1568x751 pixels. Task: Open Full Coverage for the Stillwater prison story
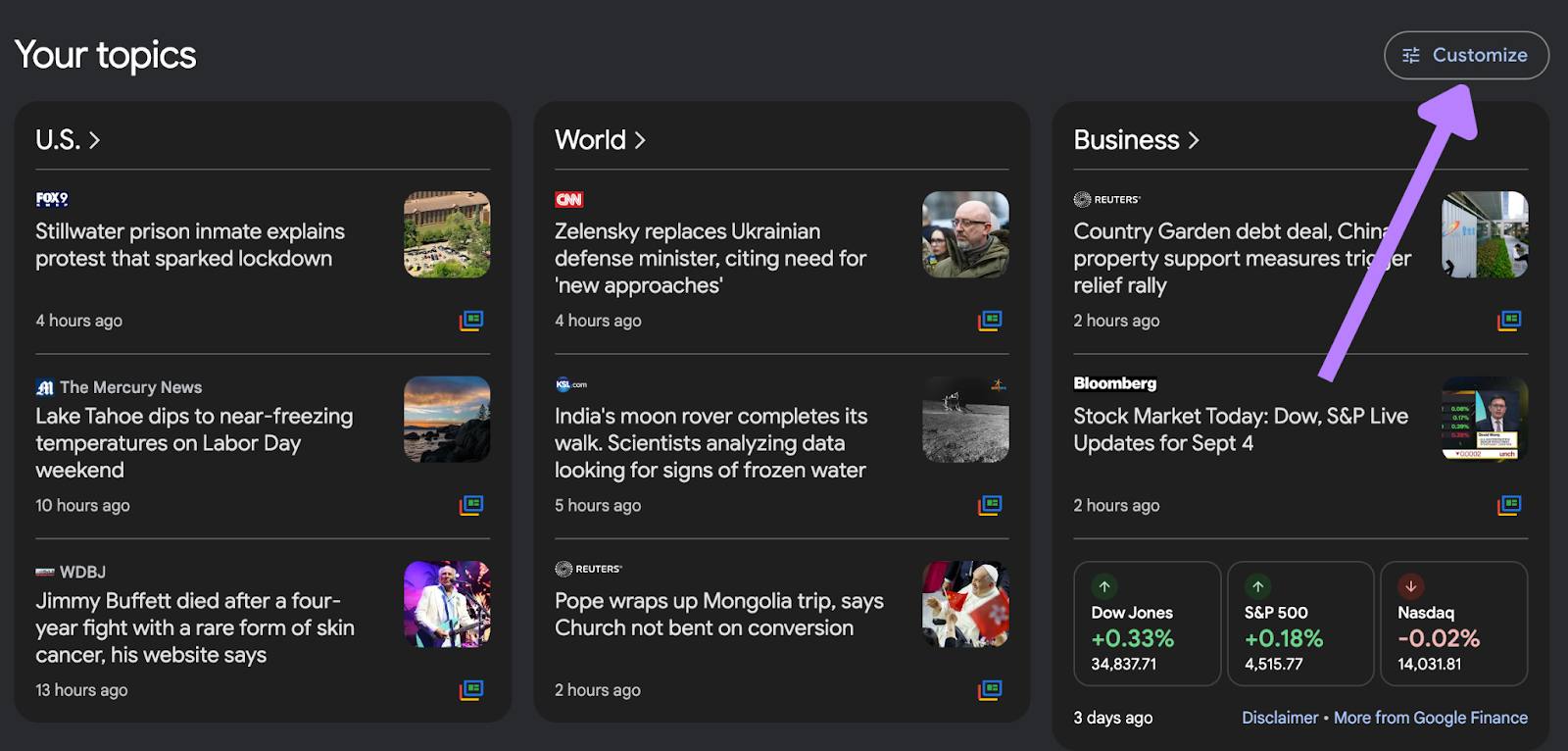tap(471, 321)
